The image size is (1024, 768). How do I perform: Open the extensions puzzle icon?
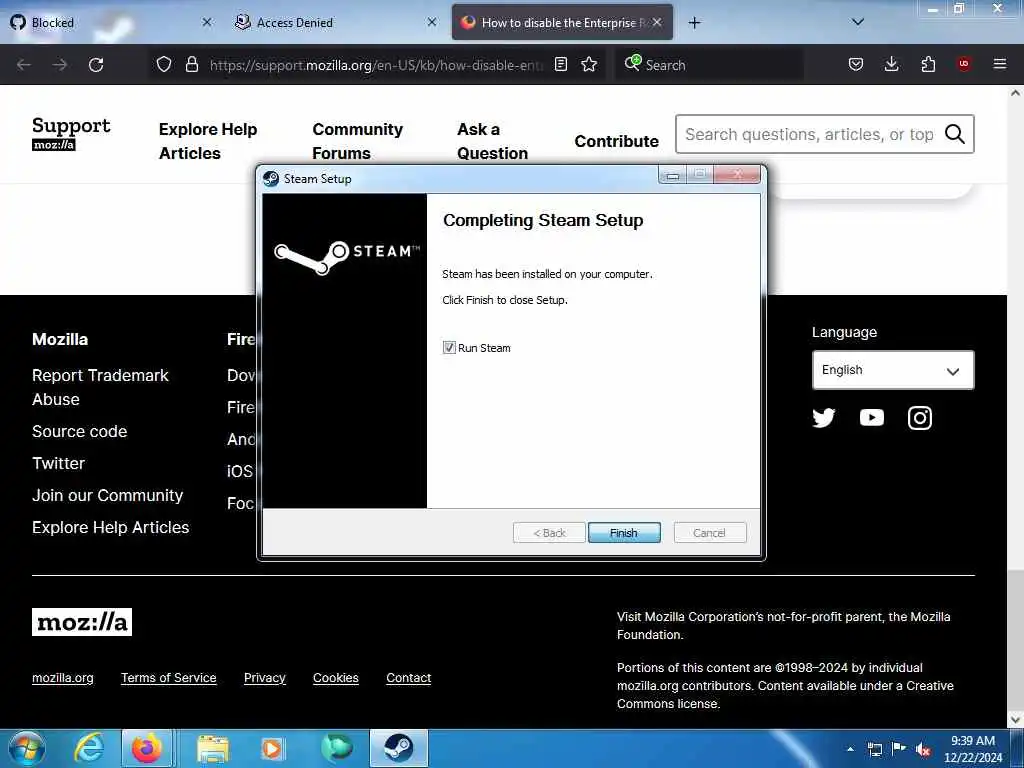928,64
